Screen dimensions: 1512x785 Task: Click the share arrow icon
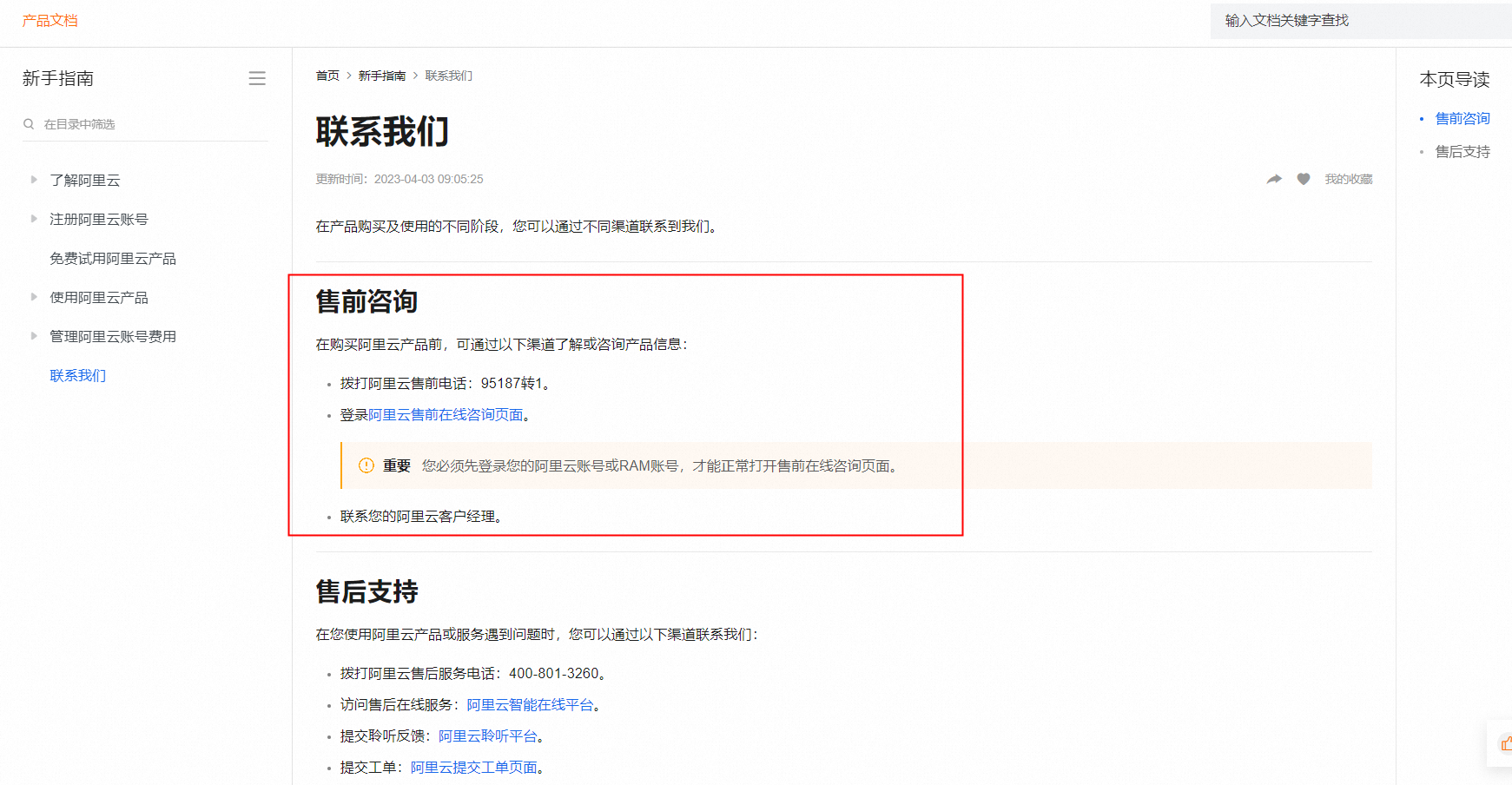pos(1274,179)
